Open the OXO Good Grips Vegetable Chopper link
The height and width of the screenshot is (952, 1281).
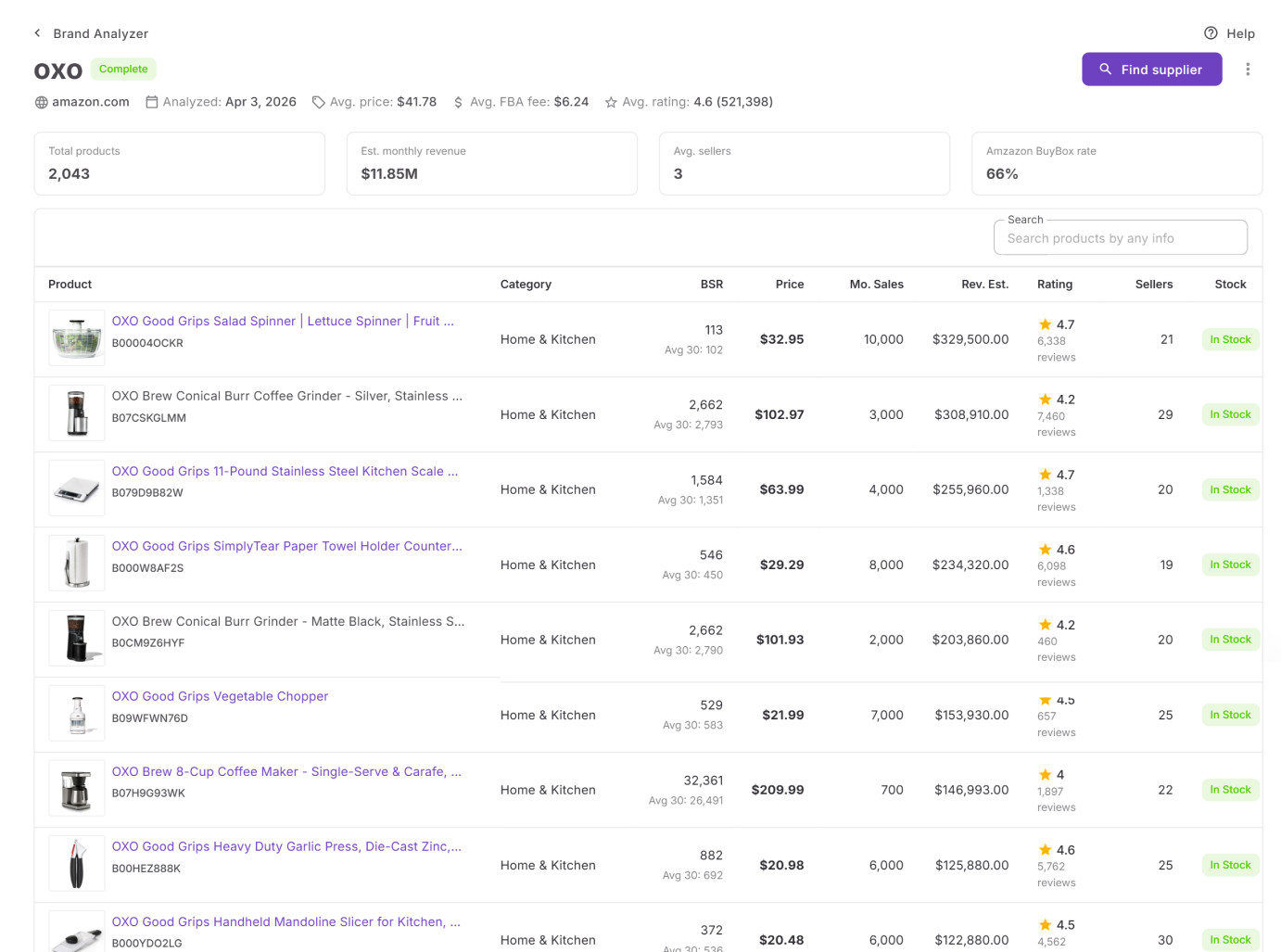[x=220, y=696]
